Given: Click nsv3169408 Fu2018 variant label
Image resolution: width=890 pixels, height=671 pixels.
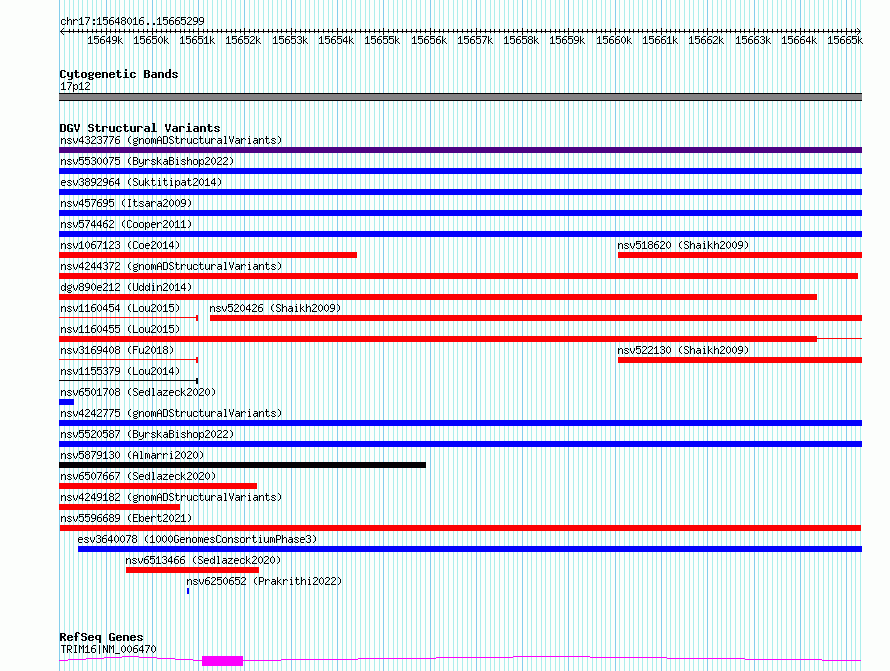Looking at the screenshot, I should tap(117, 350).
